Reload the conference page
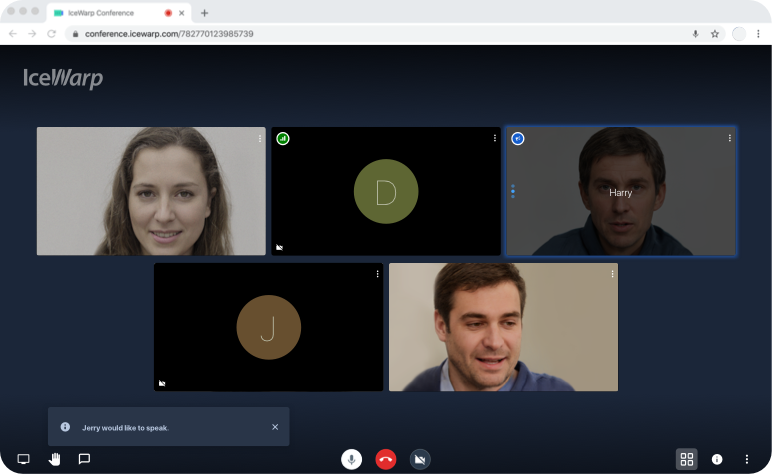 51,34
